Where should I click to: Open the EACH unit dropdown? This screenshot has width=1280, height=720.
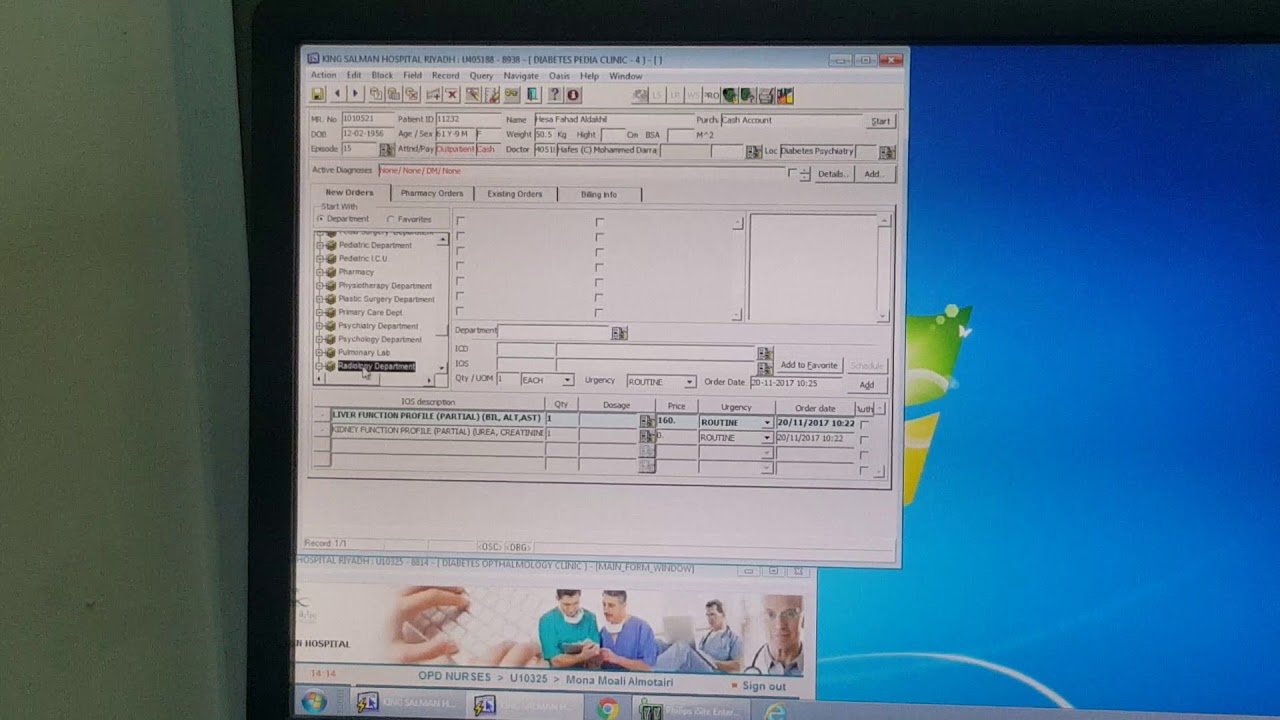(x=567, y=381)
